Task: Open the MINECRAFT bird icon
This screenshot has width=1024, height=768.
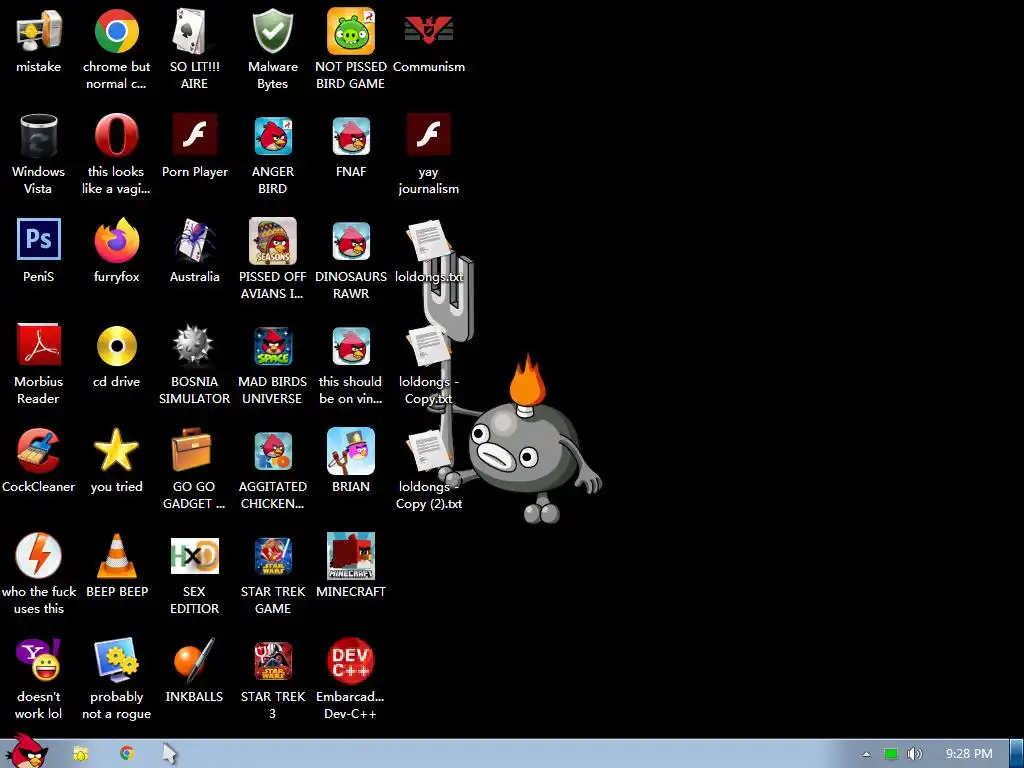Action: point(351,556)
